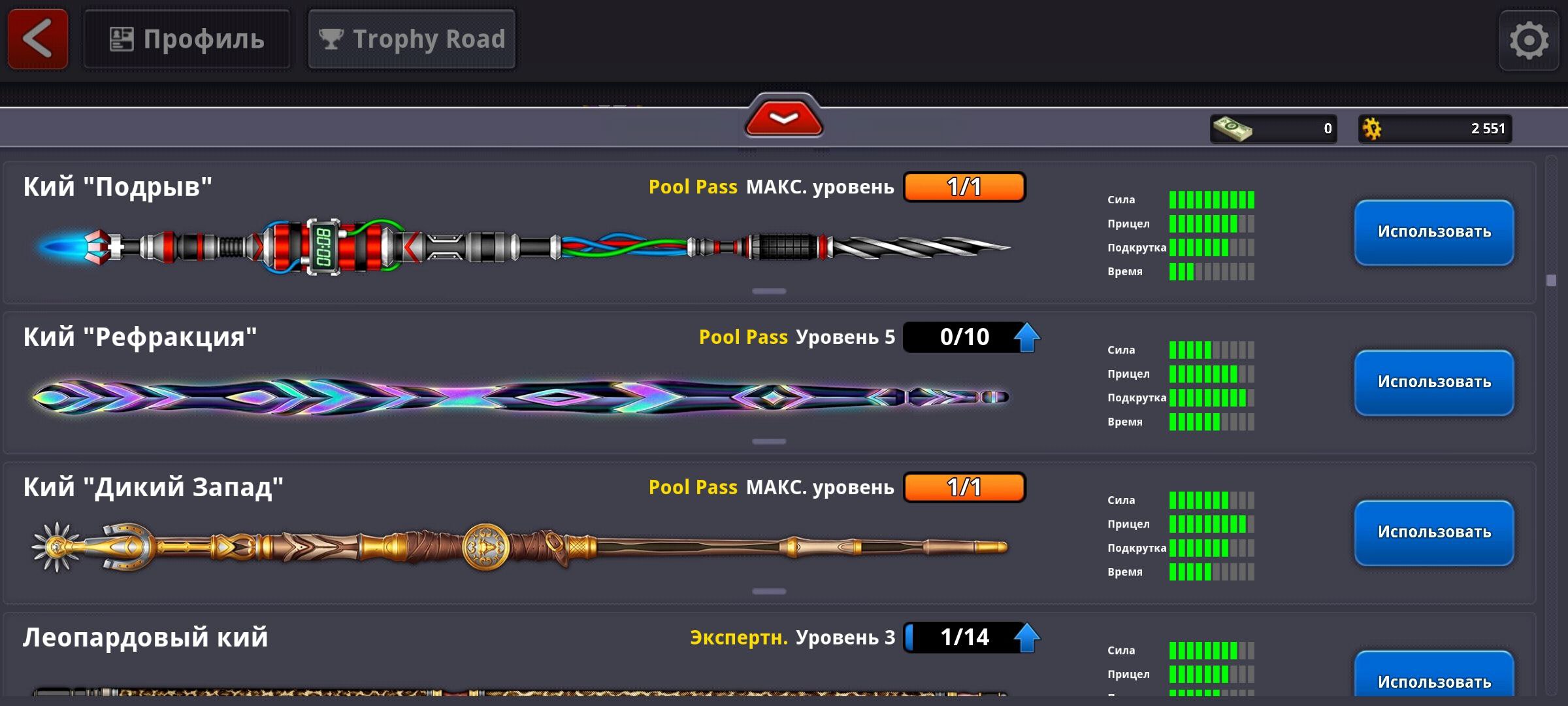Select the Дикий Запад cue image

click(x=520, y=546)
